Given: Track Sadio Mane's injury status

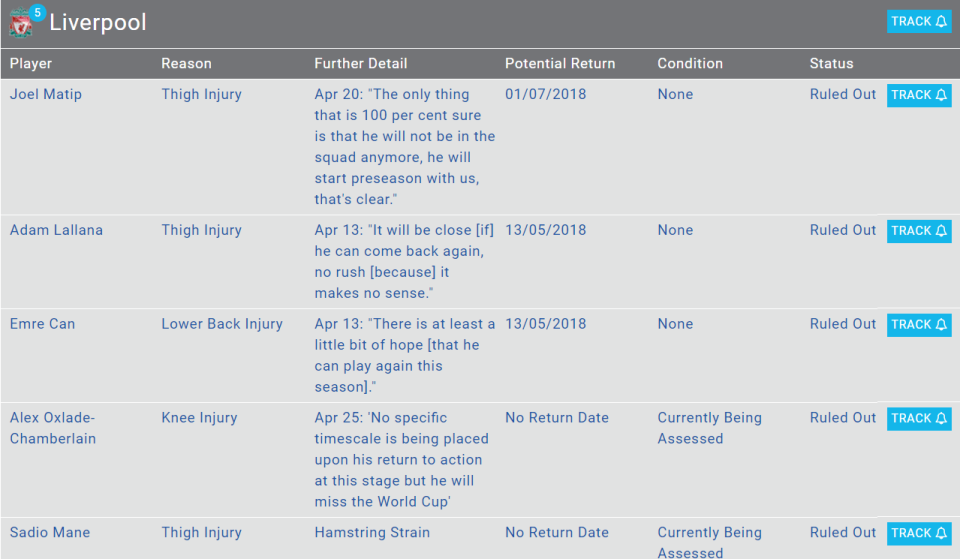Looking at the screenshot, I should pyautogui.click(x=919, y=533).
